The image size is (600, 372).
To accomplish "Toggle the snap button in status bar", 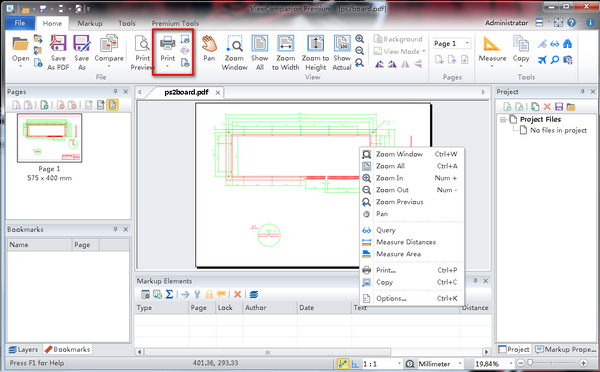I will tap(342, 363).
